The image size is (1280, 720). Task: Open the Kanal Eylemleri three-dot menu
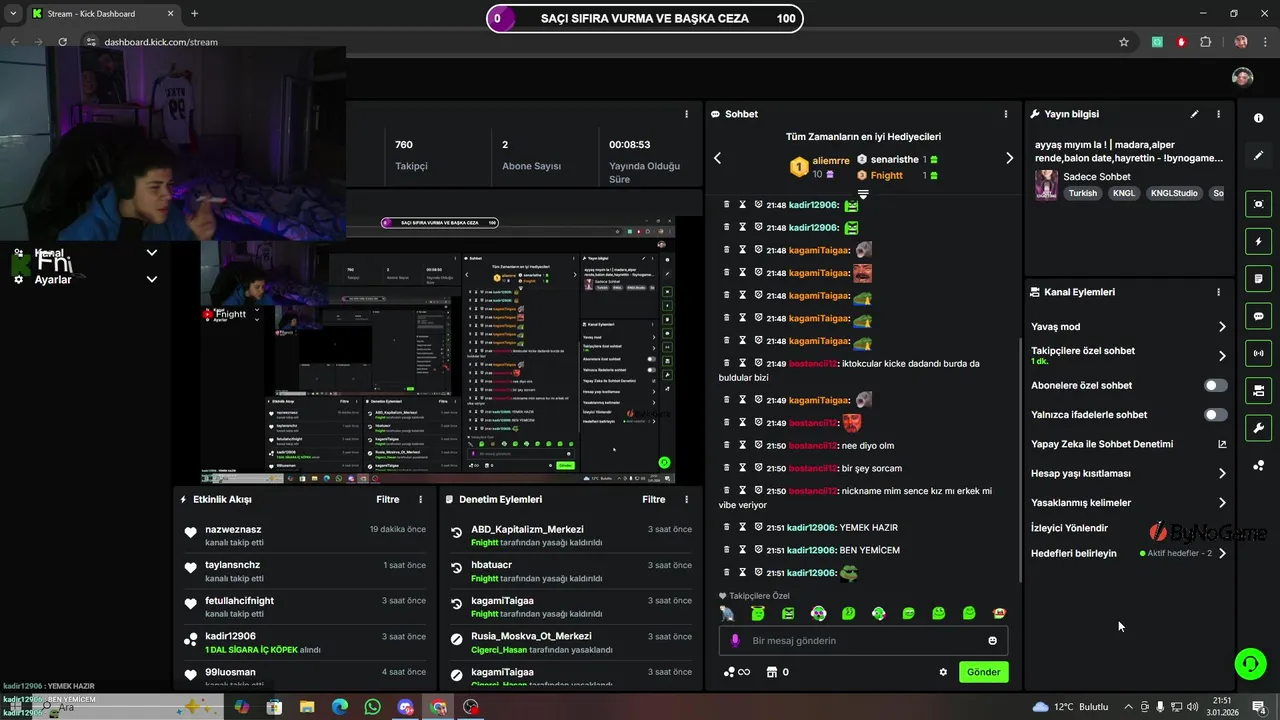click(1218, 292)
